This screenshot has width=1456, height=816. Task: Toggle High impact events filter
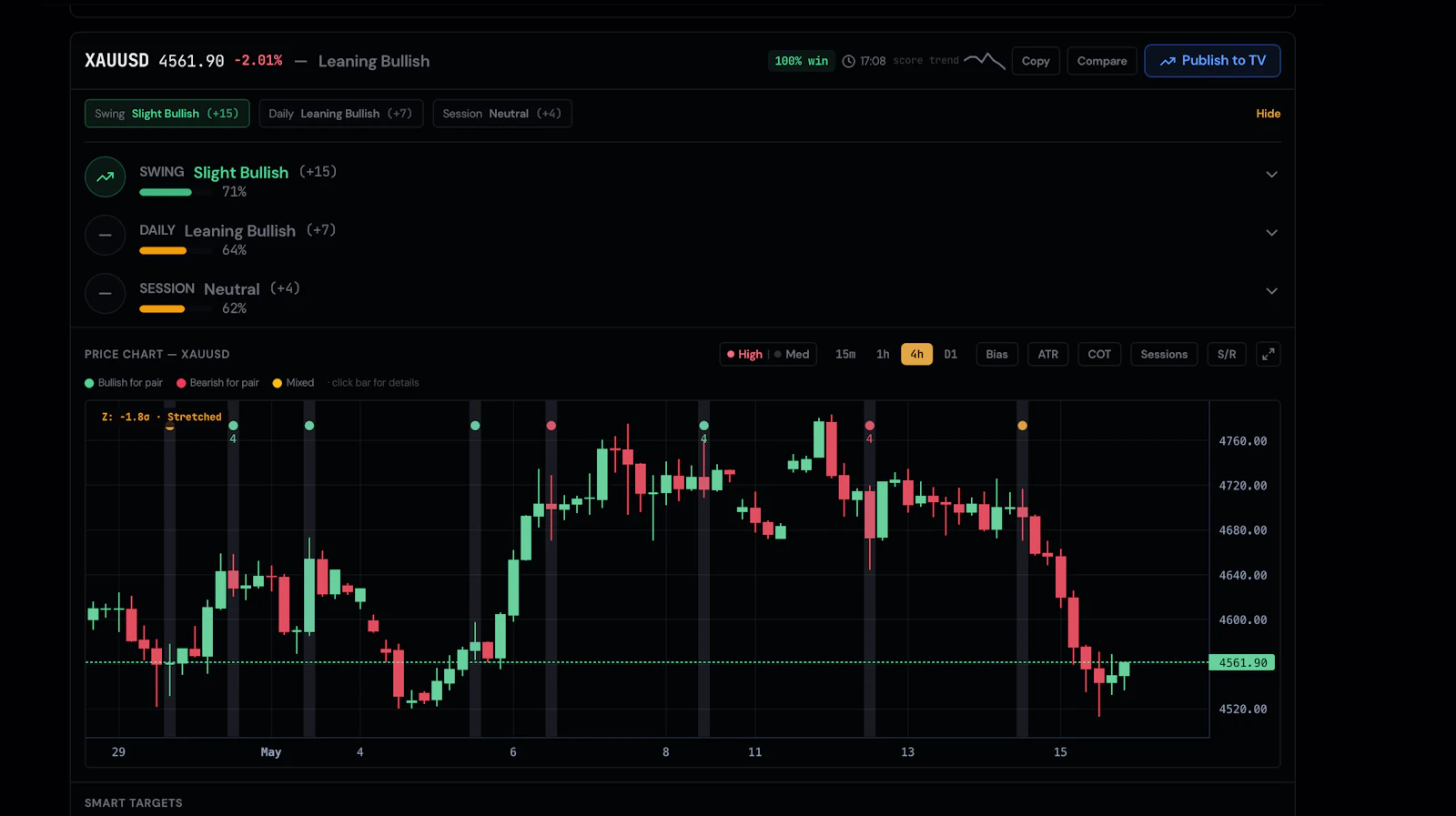[744, 354]
